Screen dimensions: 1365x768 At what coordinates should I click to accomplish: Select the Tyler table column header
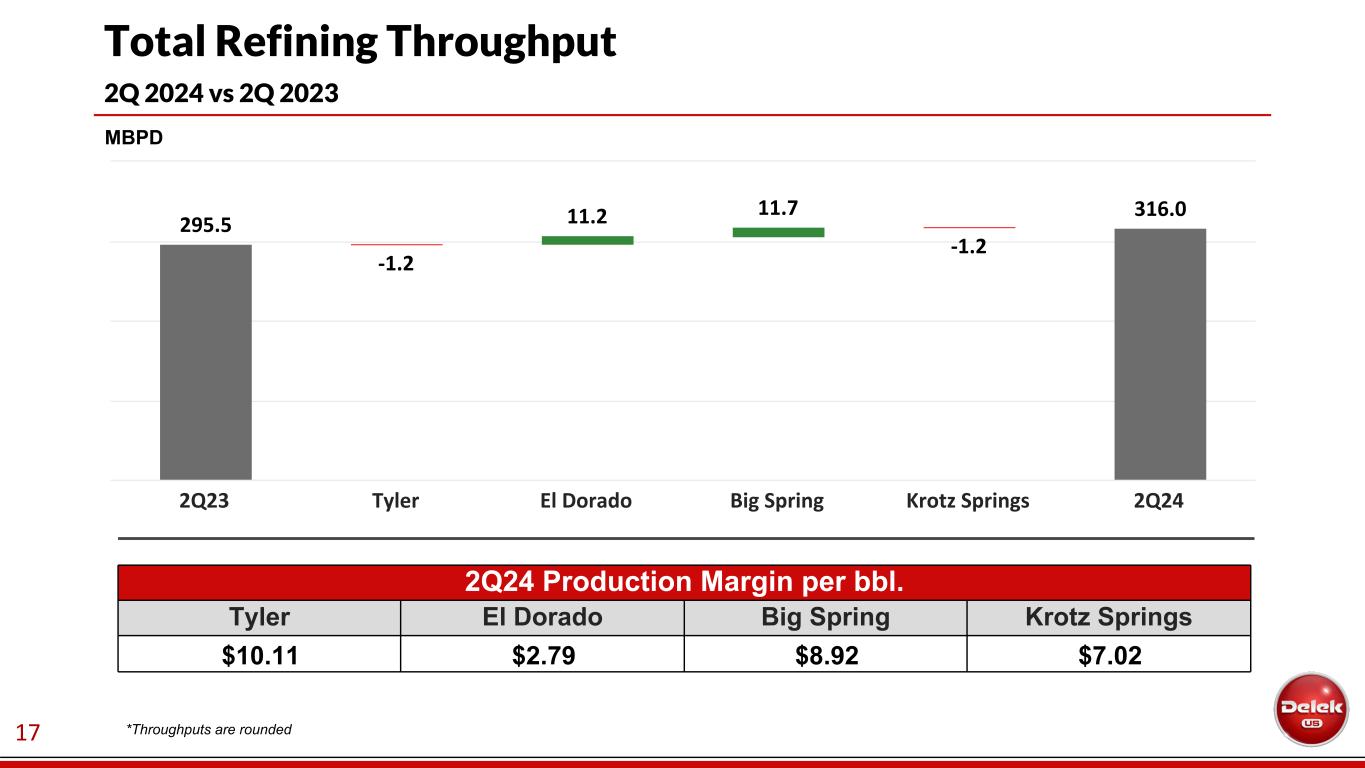(259, 617)
